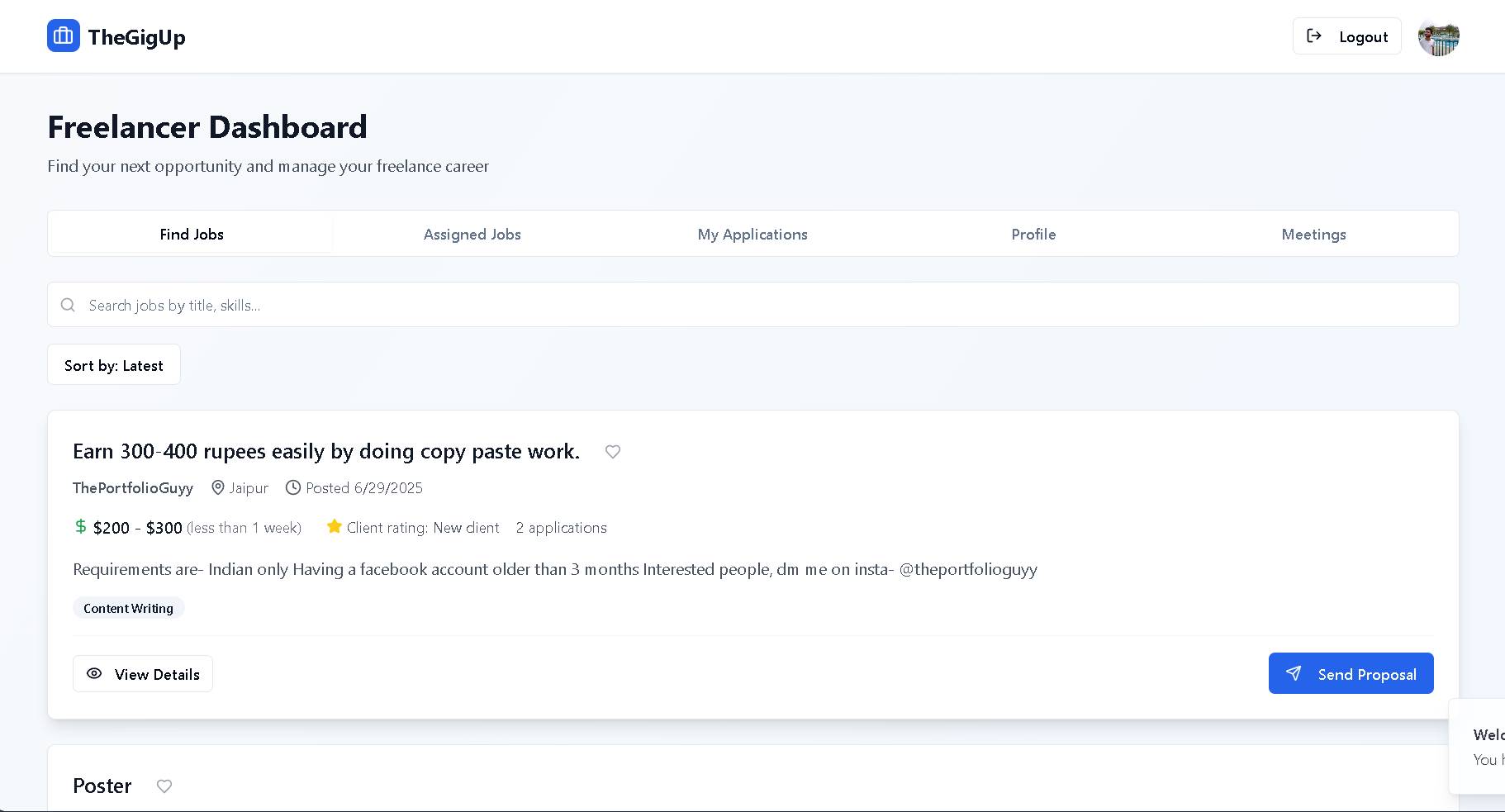Image resolution: width=1505 pixels, height=812 pixels.
Task: Click the search magnifier icon
Action: [68, 306]
